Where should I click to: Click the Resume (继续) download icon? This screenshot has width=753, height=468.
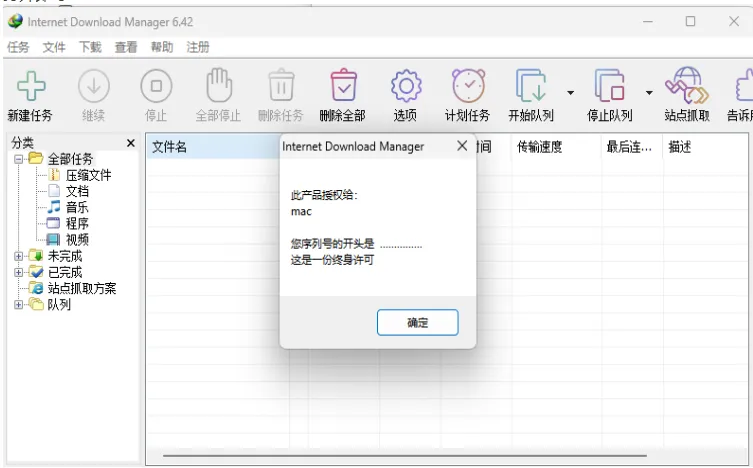pos(94,86)
